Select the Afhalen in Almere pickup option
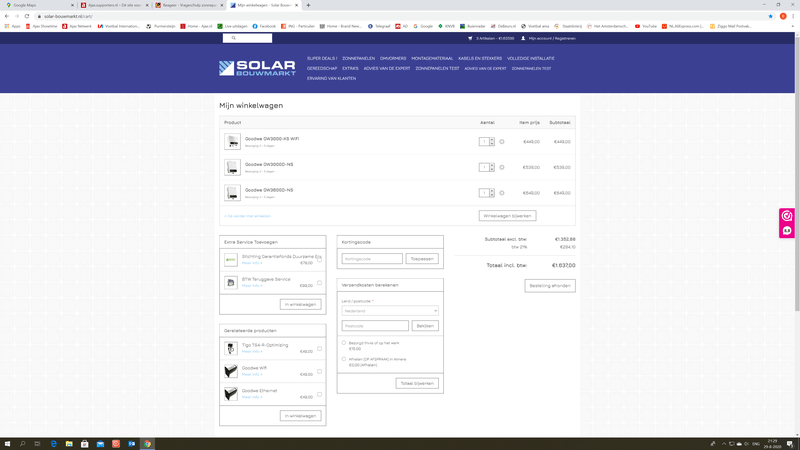Screen dimensions: 800x450 tap(344, 359)
